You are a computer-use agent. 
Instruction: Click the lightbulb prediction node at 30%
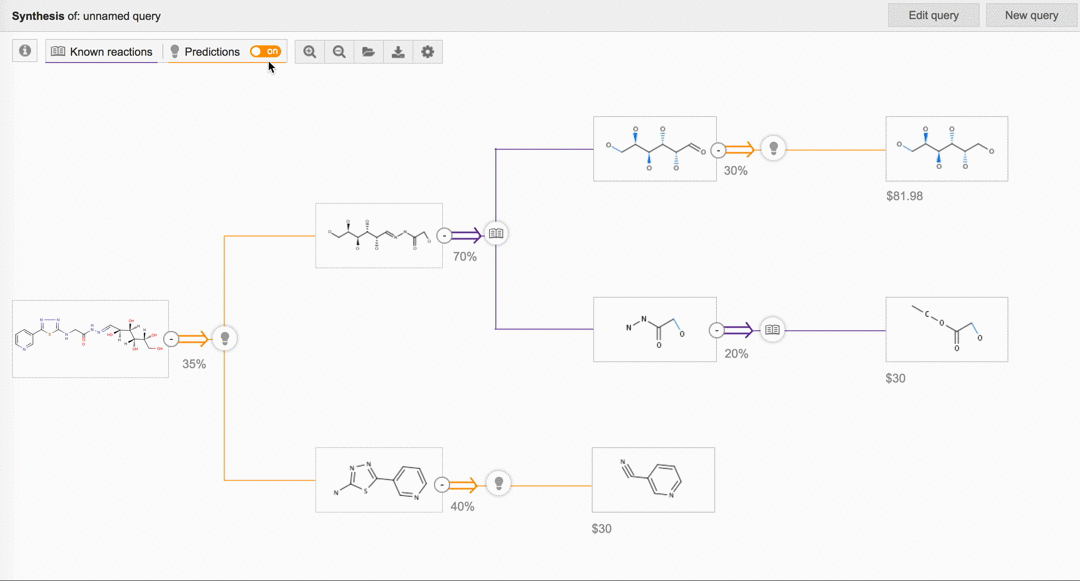coord(773,149)
